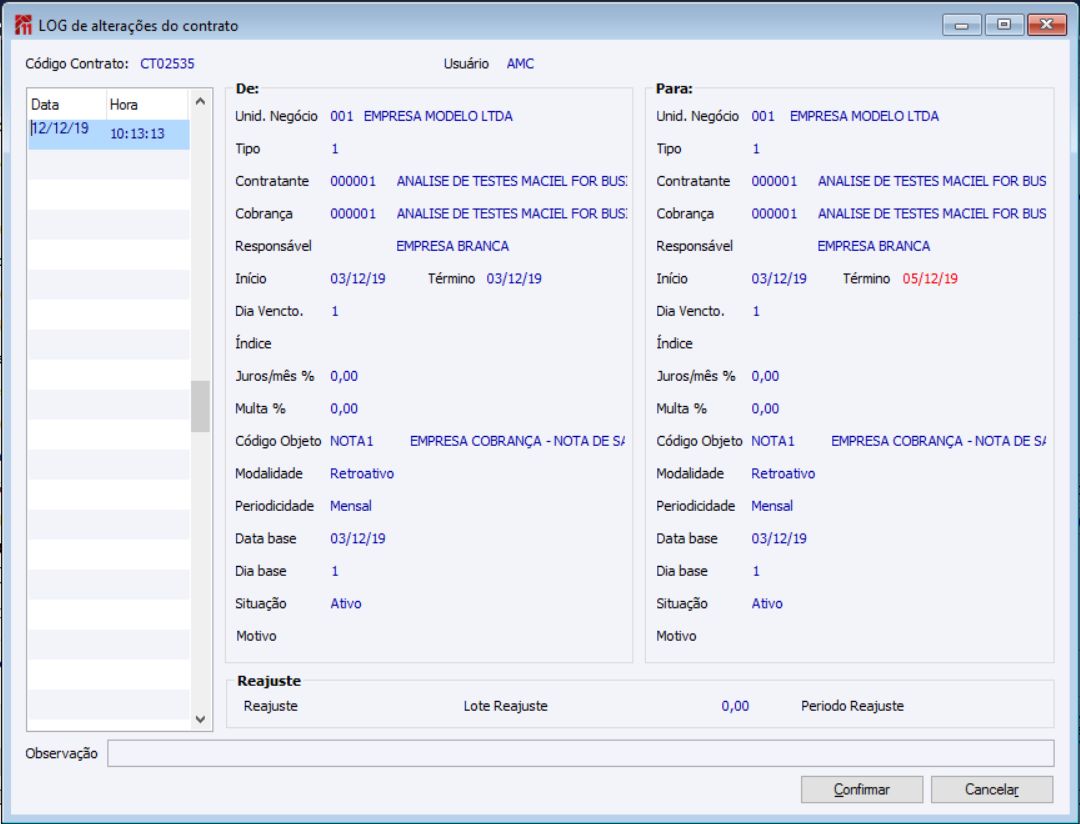
Task: Click Situação Ativo in the De panel
Action: pos(346,604)
